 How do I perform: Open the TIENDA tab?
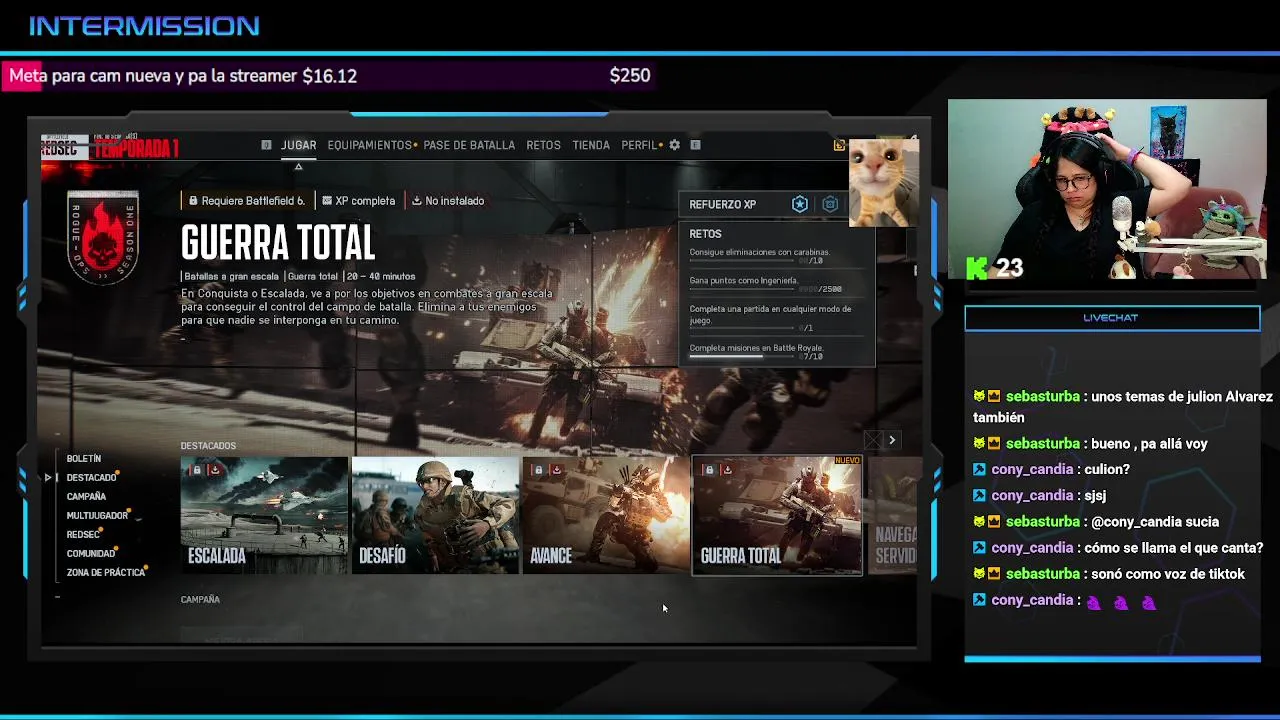(x=591, y=145)
